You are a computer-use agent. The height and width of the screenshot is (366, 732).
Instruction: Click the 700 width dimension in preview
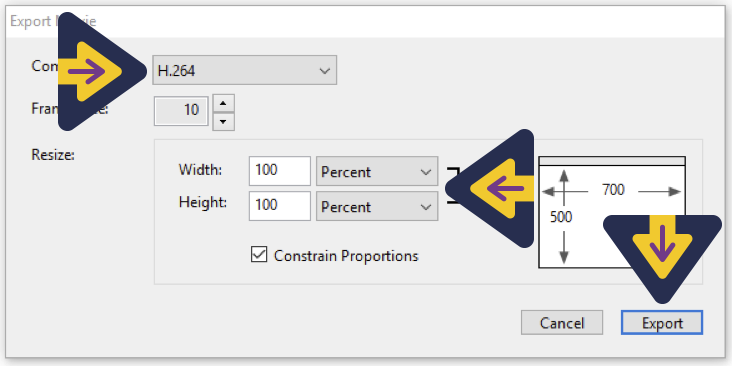coord(613,190)
